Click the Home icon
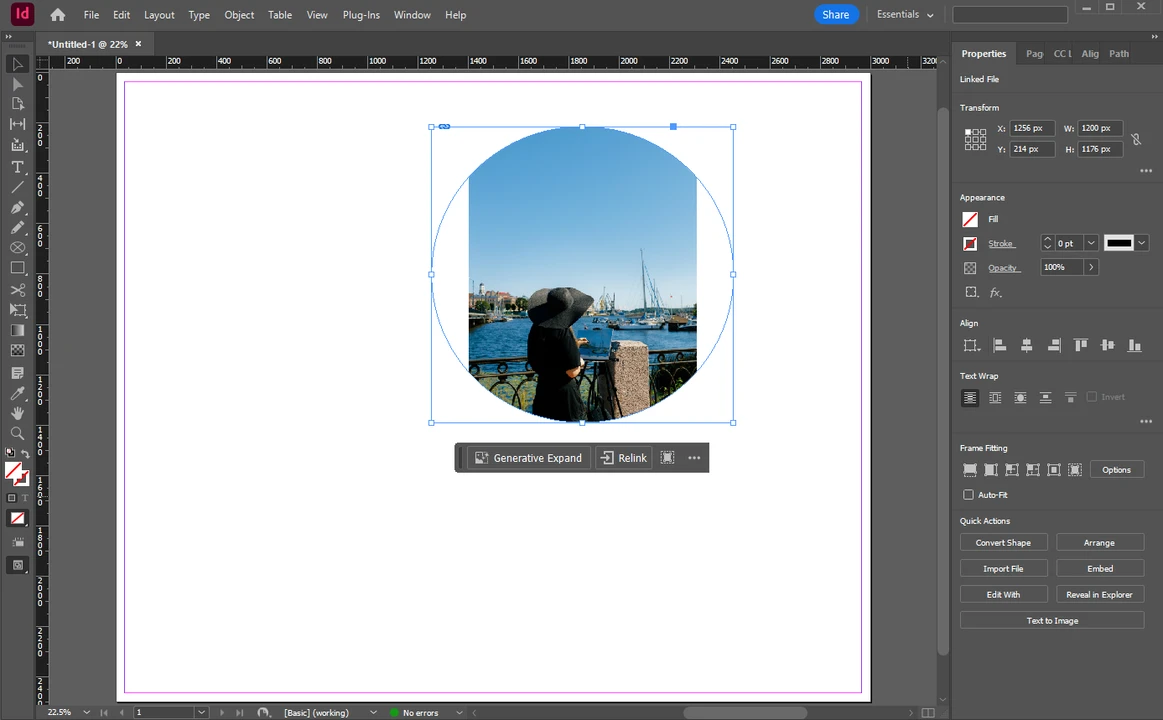Viewport: 1163px width, 720px height. coord(58,15)
